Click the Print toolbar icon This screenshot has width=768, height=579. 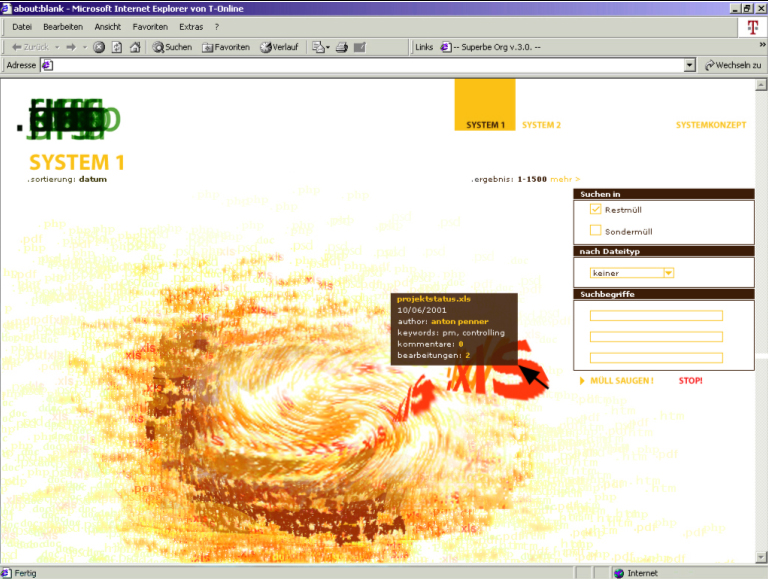pyautogui.click(x=341, y=47)
